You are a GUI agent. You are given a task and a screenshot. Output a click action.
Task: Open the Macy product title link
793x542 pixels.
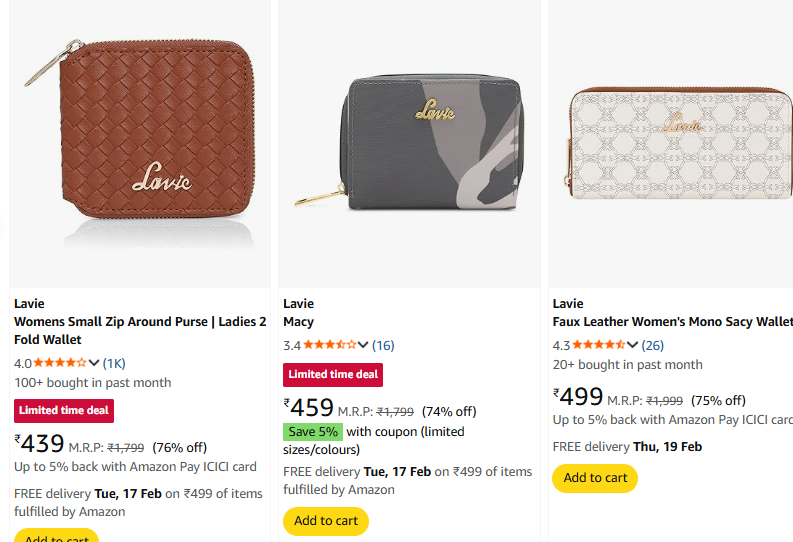click(298, 322)
